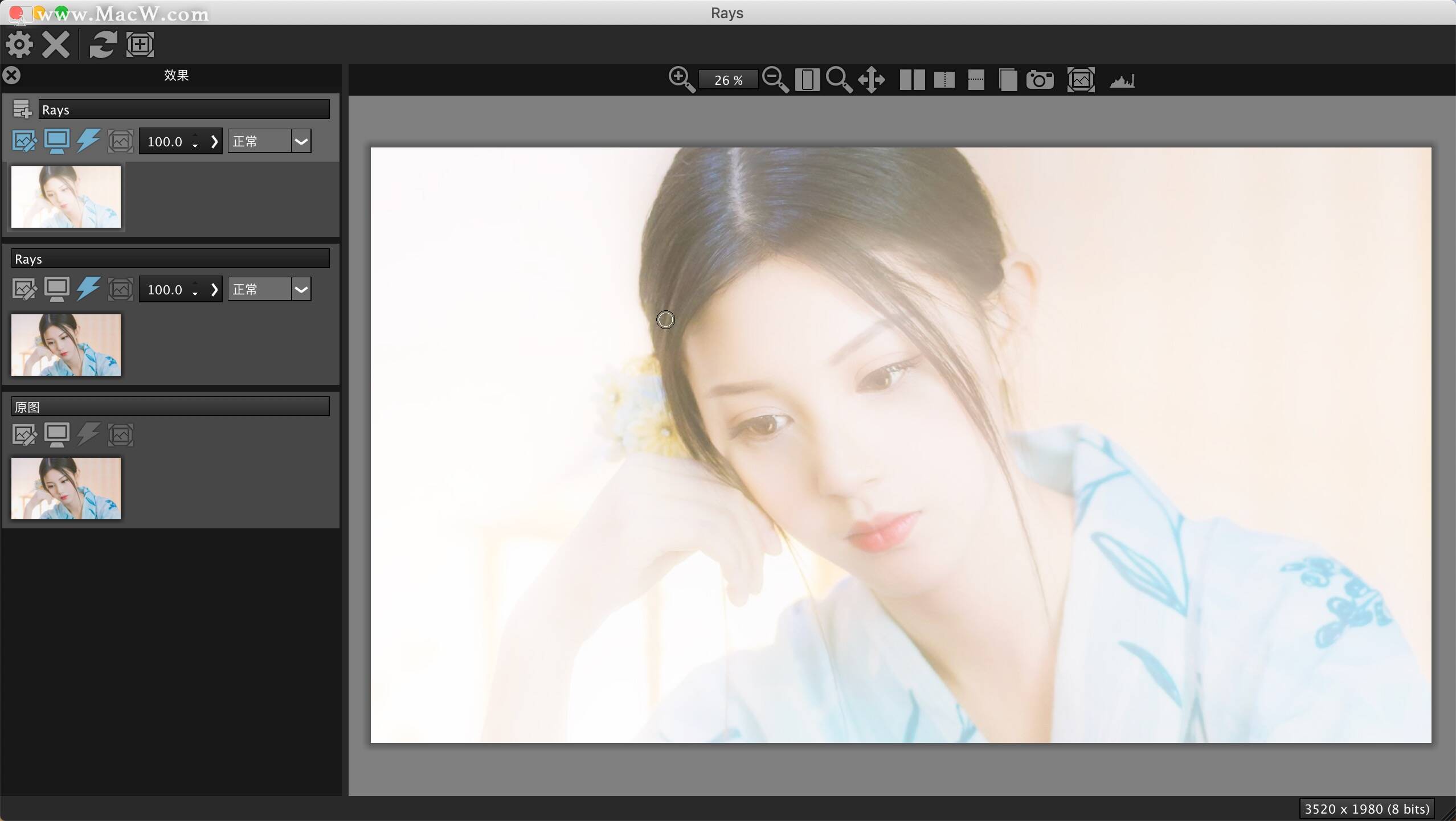
Task: Open the settings gear in toolbar
Action: (x=19, y=44)
